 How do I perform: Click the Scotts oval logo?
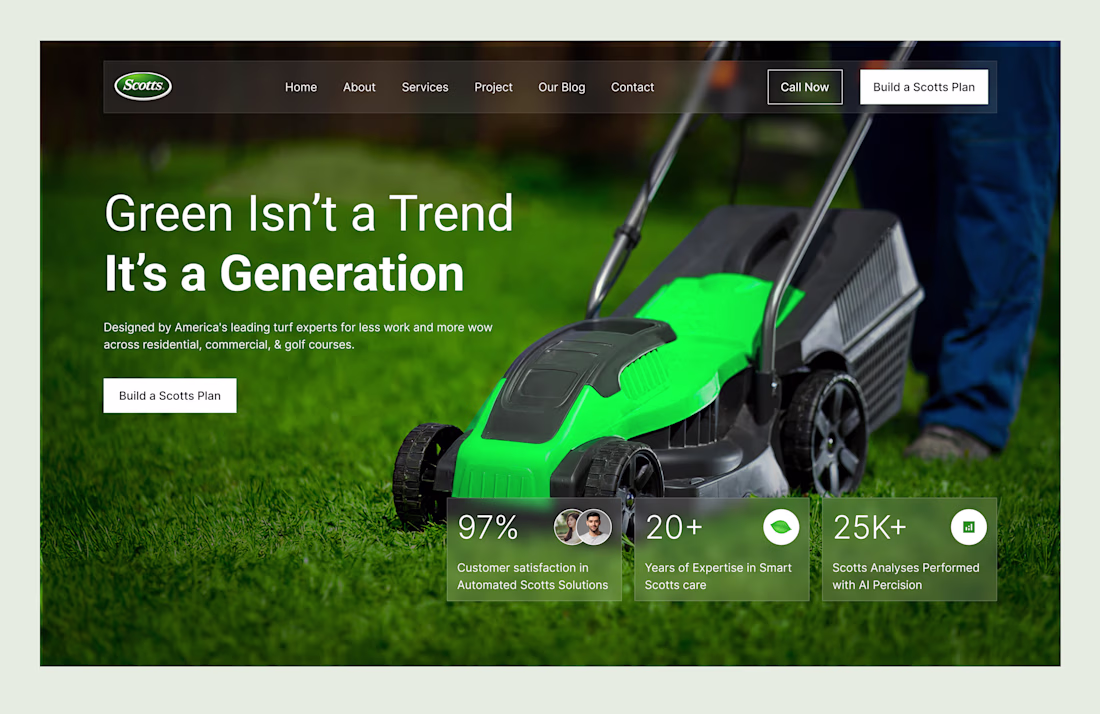coord(143,86)
